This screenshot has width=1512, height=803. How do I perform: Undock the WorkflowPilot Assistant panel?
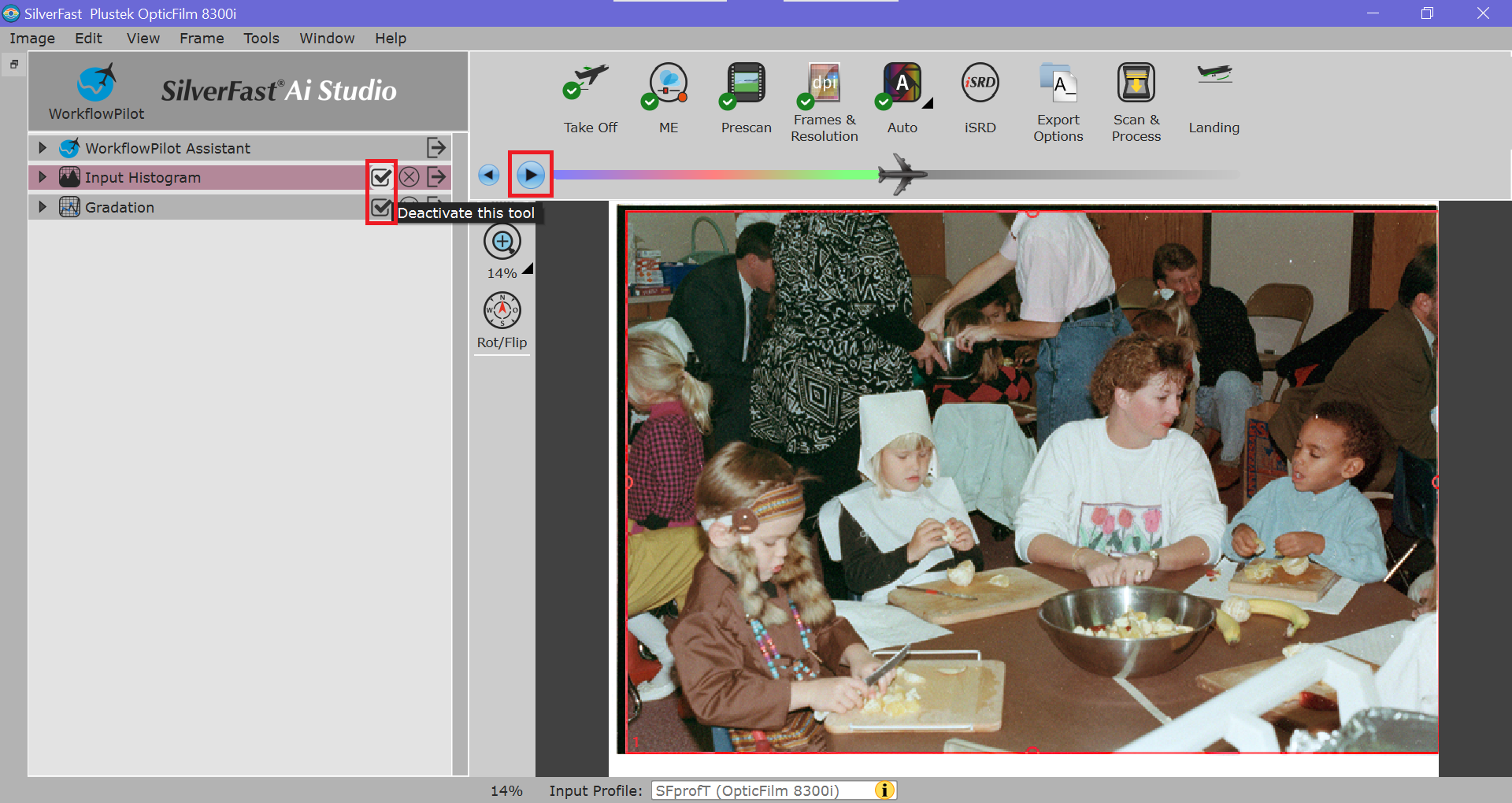[436, 147]
